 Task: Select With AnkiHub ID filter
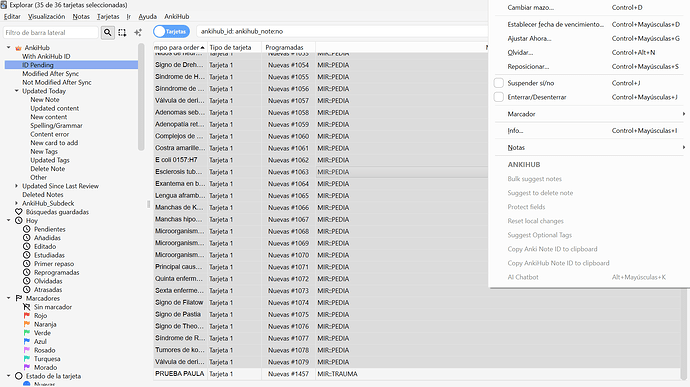click(x=46, y=56)
